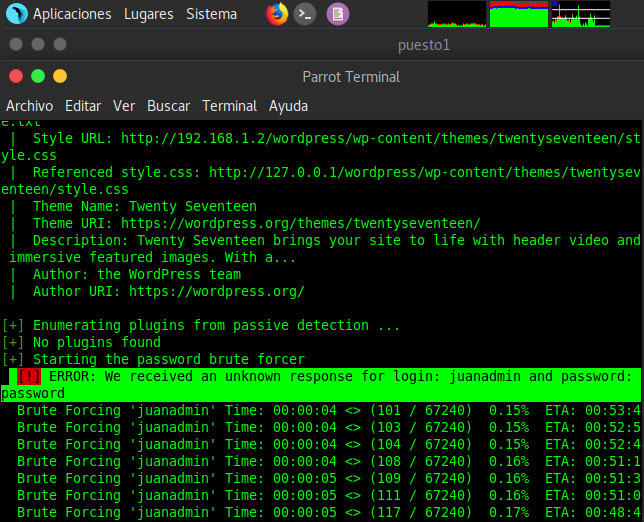Open the Buscar menu
The width and height of the screenshot is (644, 522).
(x=168, y=106)
